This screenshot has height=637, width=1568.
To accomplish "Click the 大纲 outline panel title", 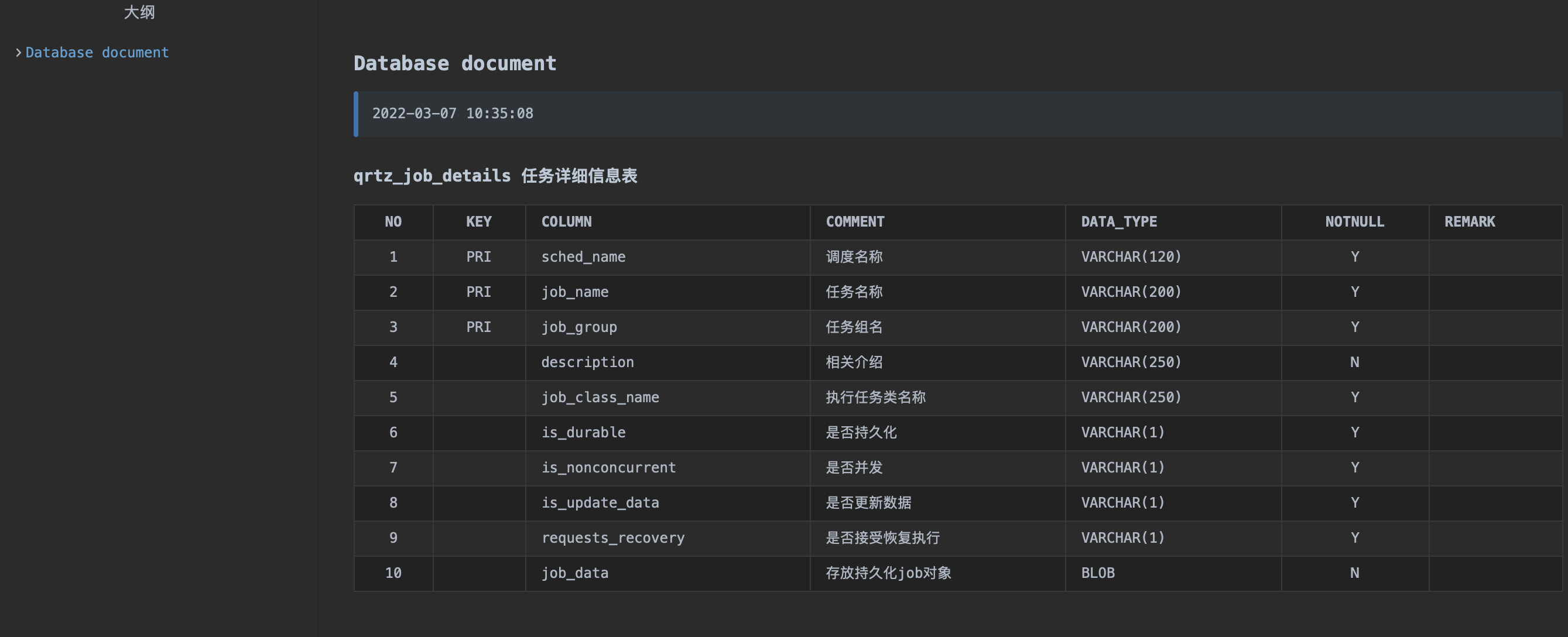I will (139, 12).
